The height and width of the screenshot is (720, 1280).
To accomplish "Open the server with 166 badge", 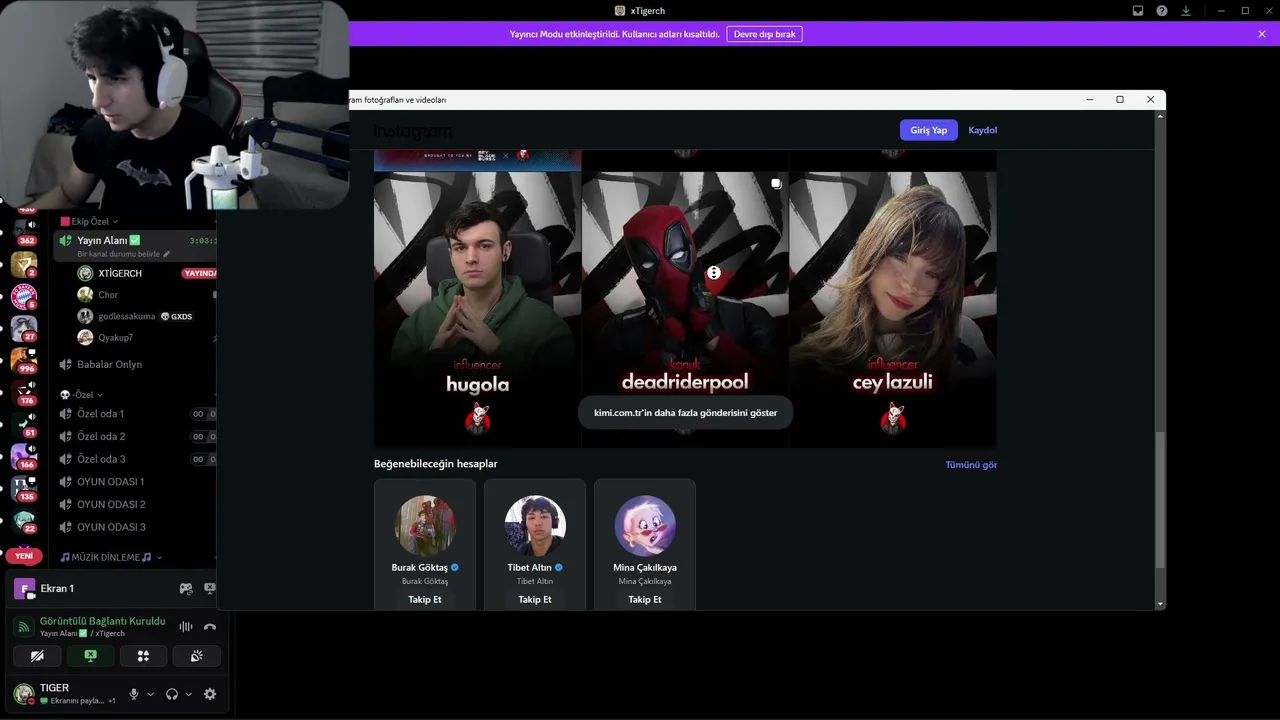I will point(24,456).
